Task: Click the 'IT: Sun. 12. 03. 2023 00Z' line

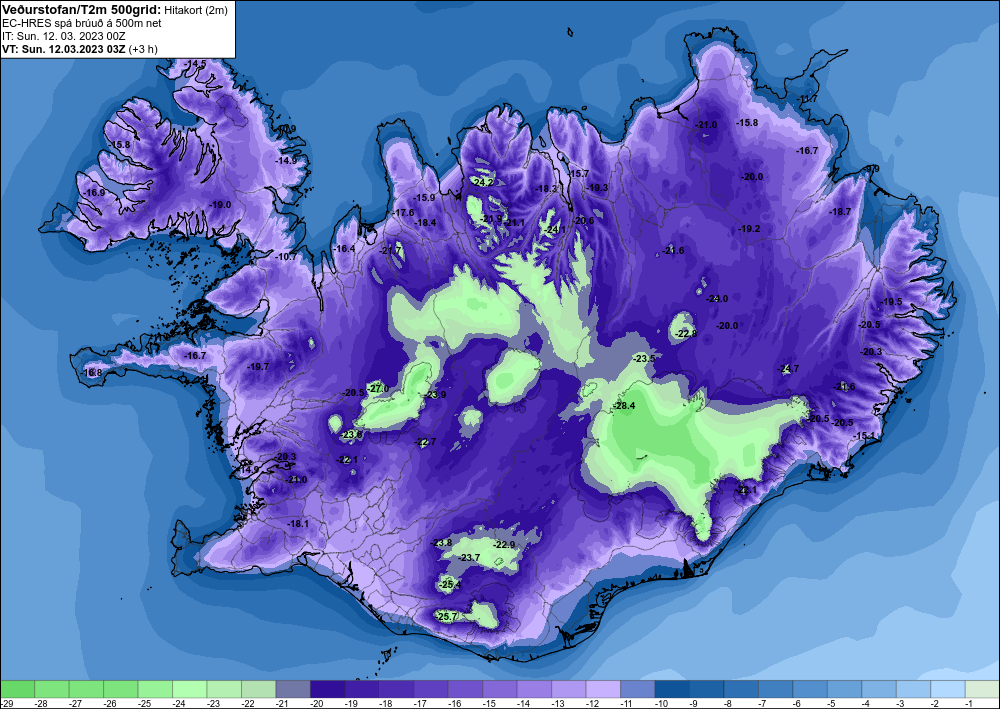Action: click(x=64, y=36)
